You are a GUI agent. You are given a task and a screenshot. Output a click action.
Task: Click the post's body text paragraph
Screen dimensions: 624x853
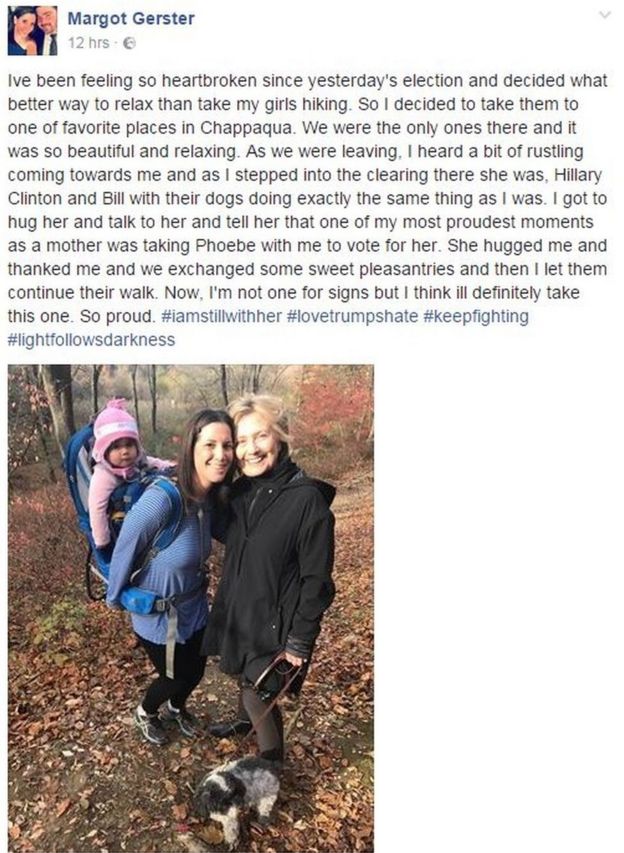[x=307, y=210]
